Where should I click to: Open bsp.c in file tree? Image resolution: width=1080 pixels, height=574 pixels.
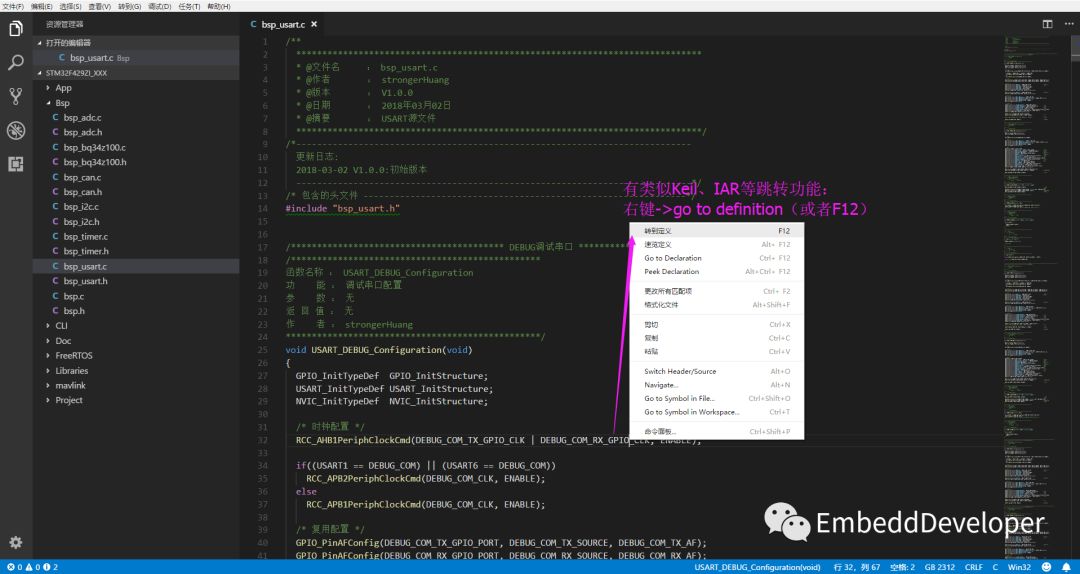pos(136,296)
